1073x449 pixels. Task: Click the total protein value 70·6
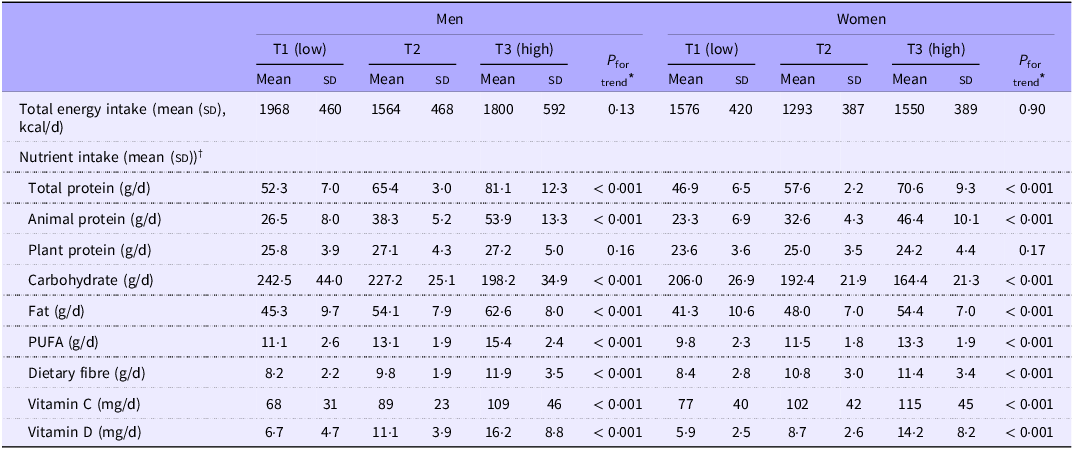[x=909, y=188]
